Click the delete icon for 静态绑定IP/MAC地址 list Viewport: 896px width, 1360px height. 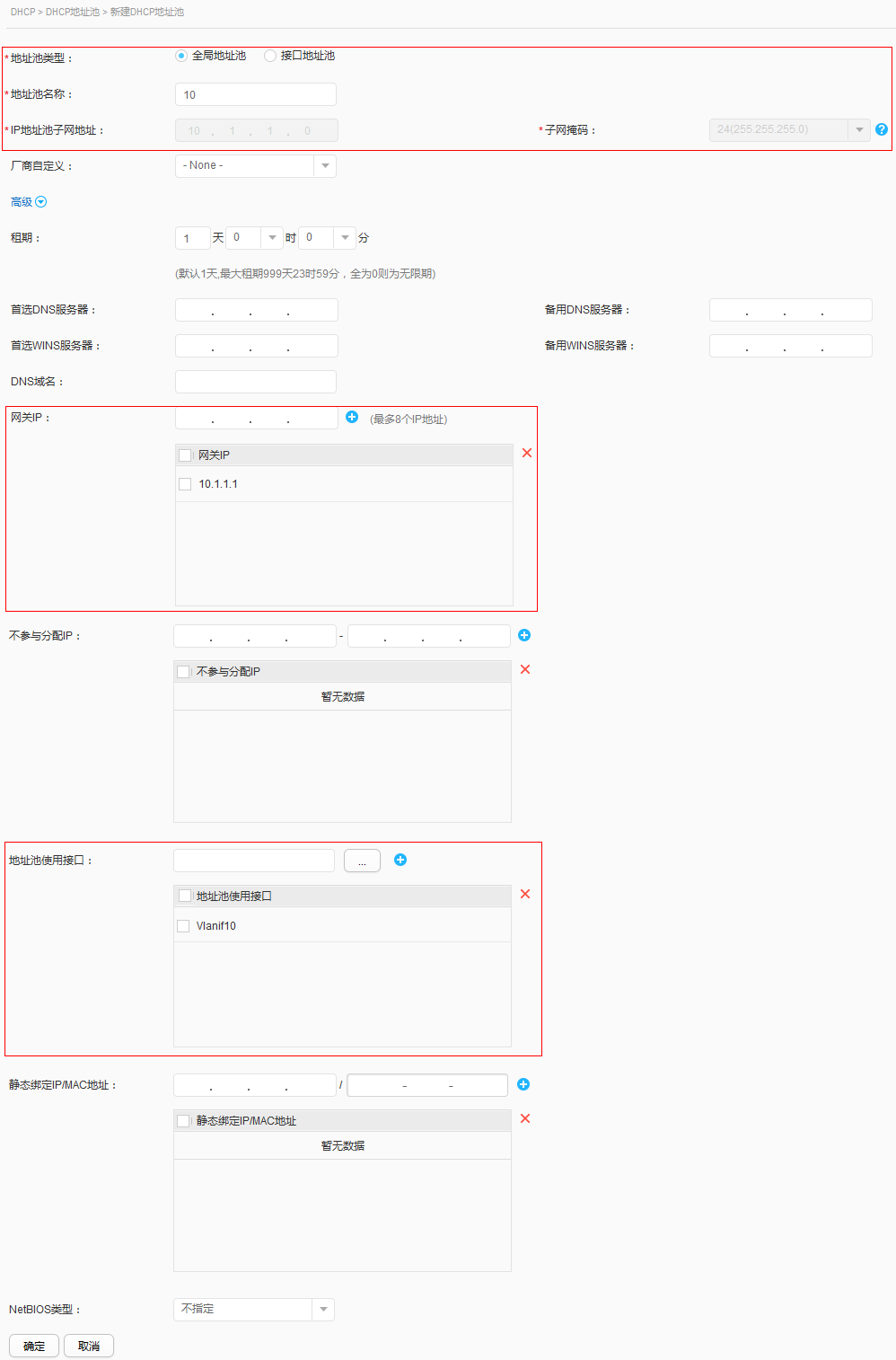coord(525,1118)
